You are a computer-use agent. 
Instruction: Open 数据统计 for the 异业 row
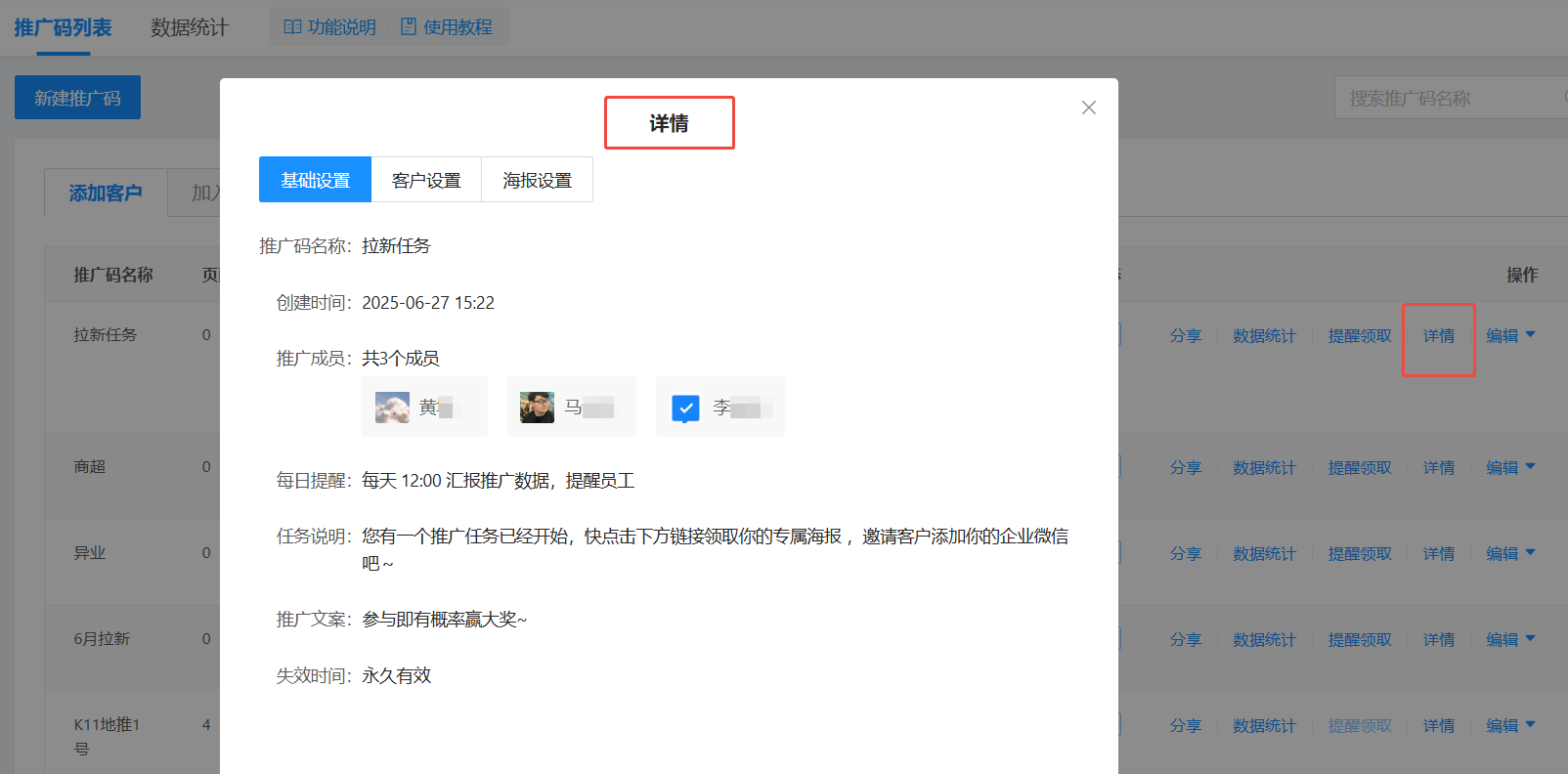point(1264,554)
